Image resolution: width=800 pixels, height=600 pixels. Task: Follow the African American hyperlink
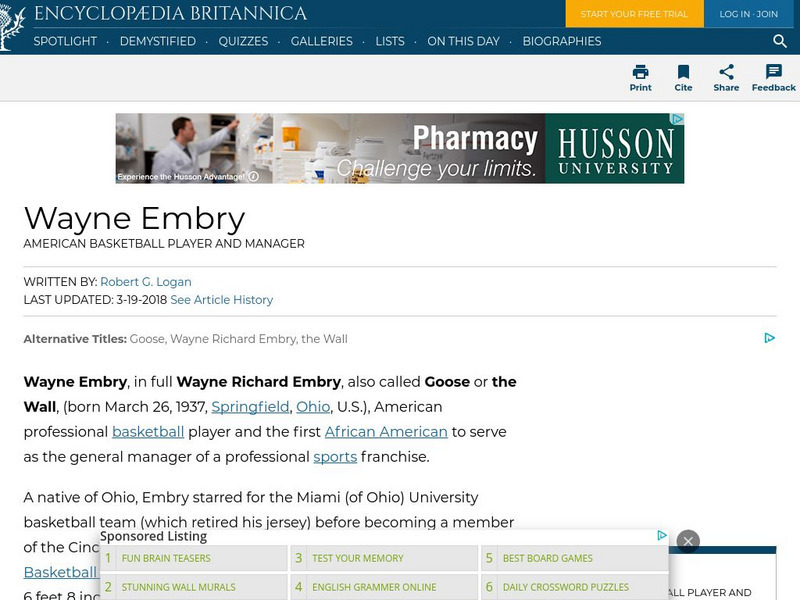tap(386, 432)
